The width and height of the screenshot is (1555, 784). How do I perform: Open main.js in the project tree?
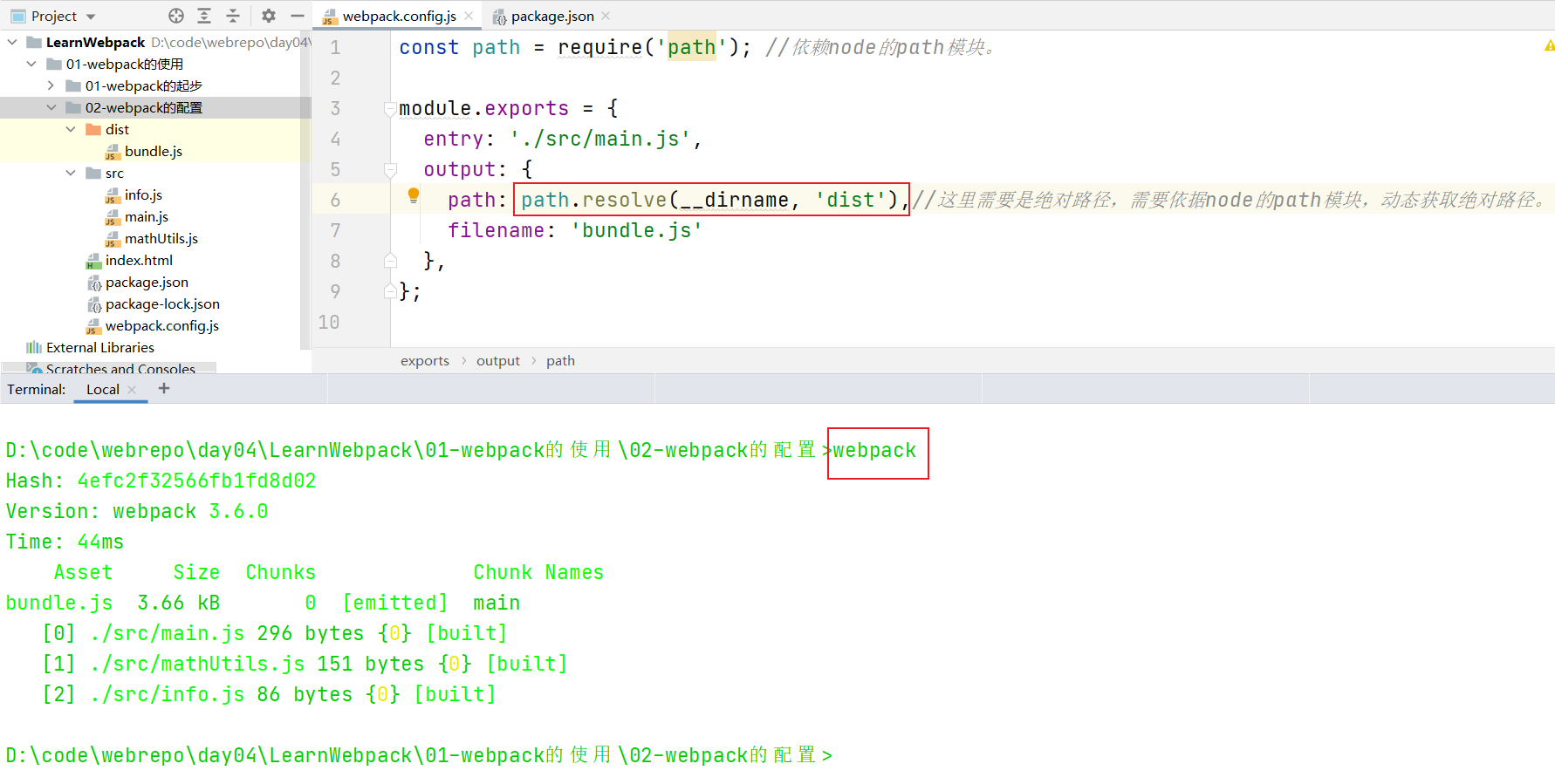coord(147,216)
